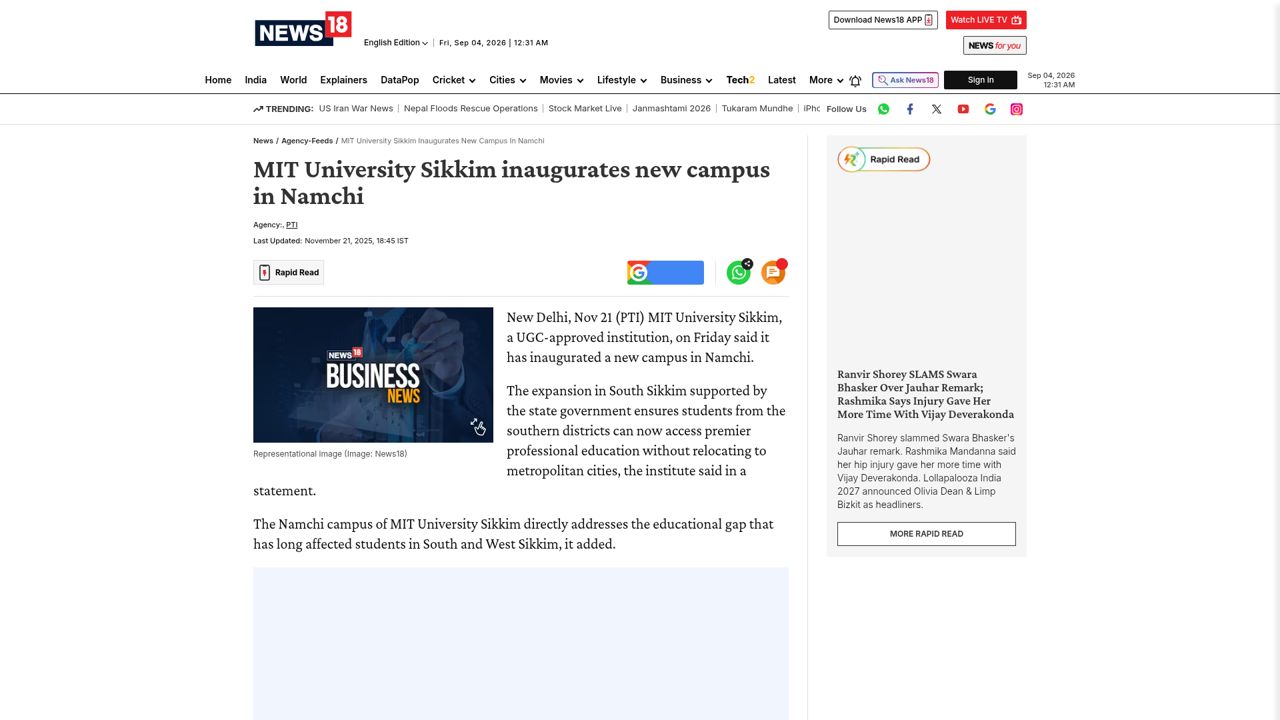Open trending topic Nepal Floods Rescue Operations

[471, 109]
